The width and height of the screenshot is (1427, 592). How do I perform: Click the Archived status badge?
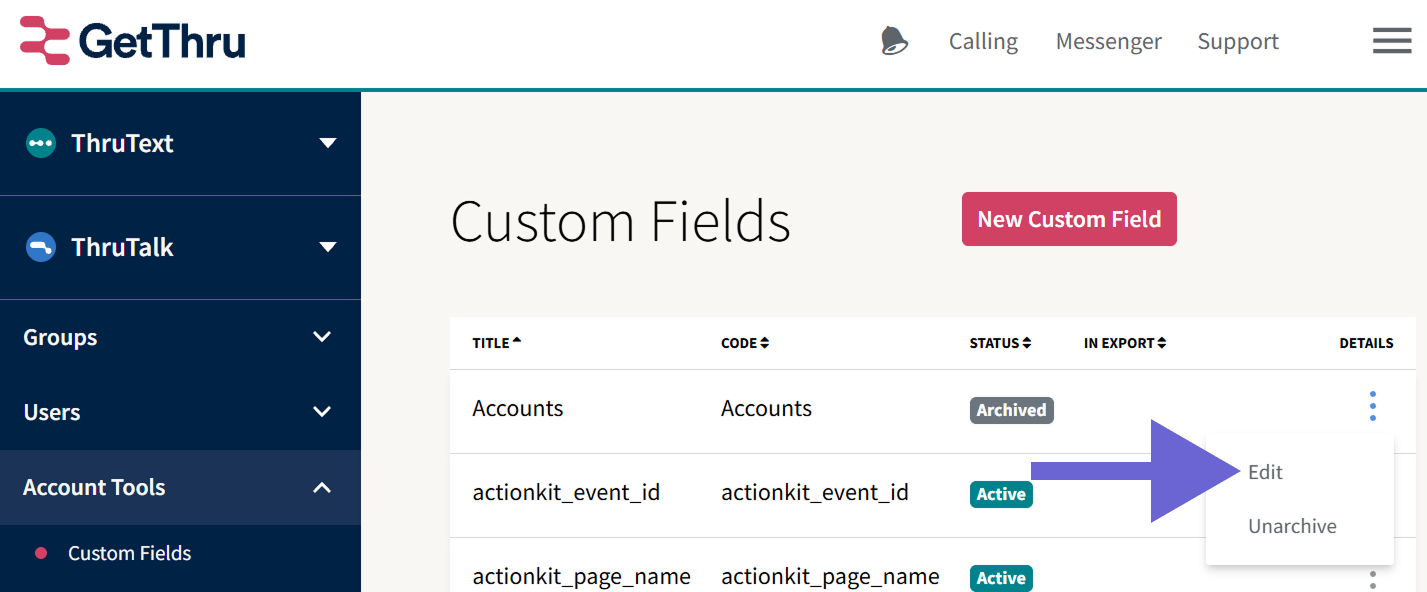click(1011, 410)
